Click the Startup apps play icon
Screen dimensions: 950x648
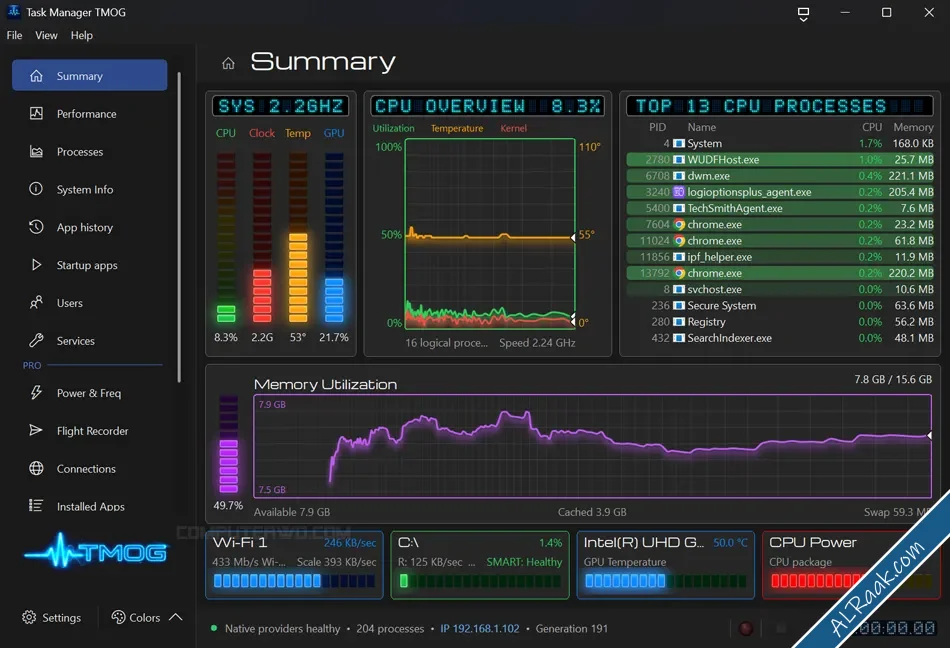(x=36, y=265)
